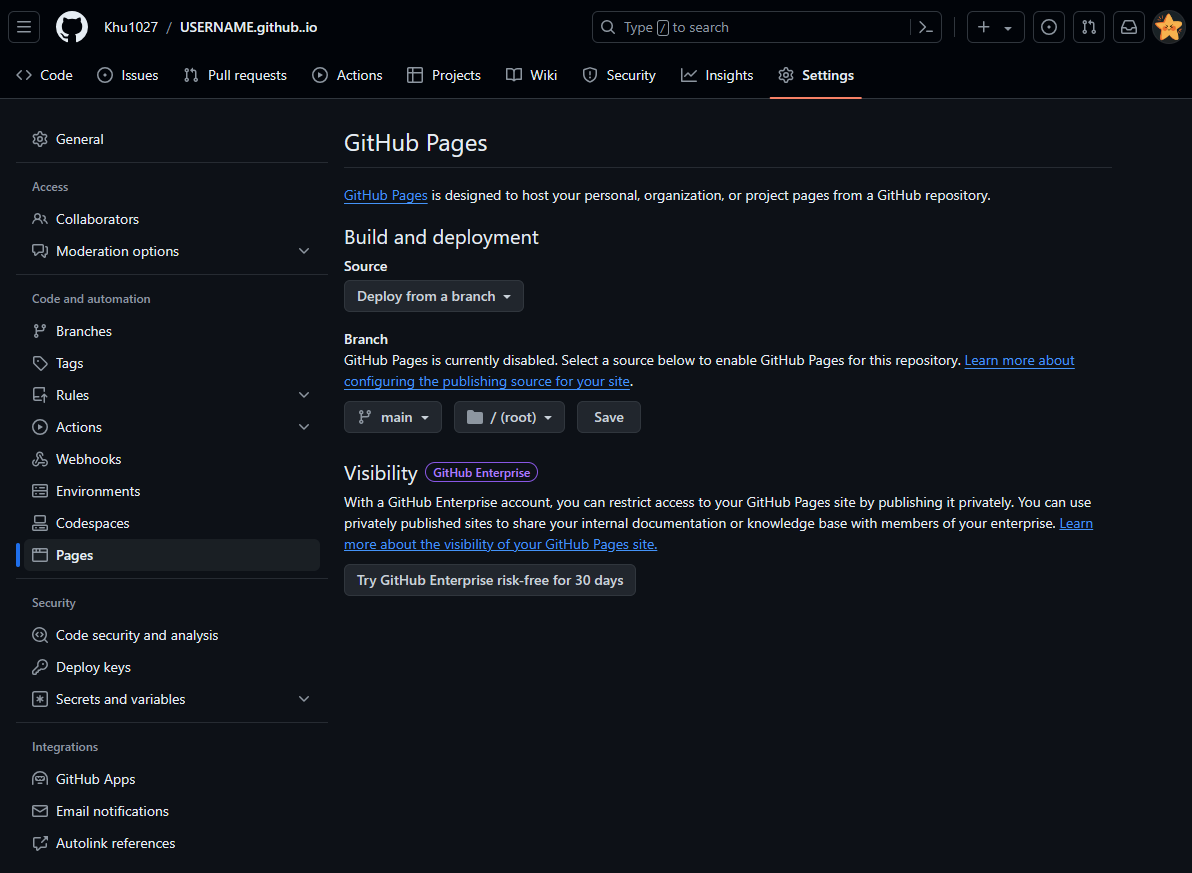The image size is (1192, 873).
Task: Open GitHub Apps settings
Action: click(x=172, y=779)
